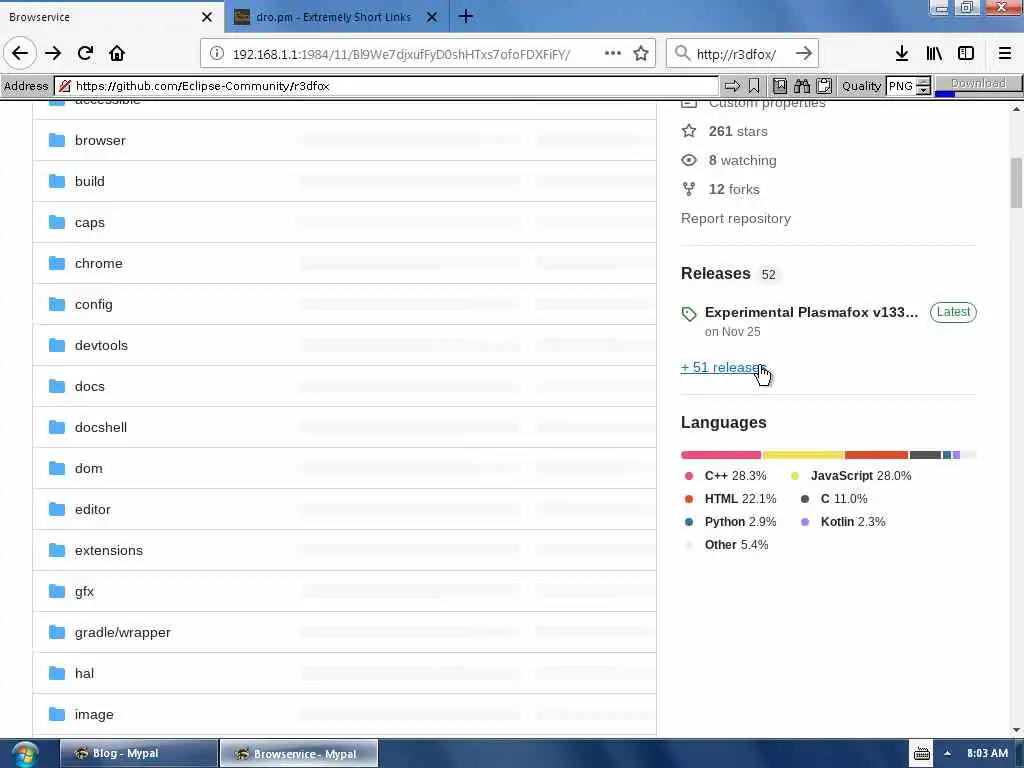Open the 12 forks link
Image resolution: width=1024 pixels, height=768 pixels.
(x=734, y=189)
